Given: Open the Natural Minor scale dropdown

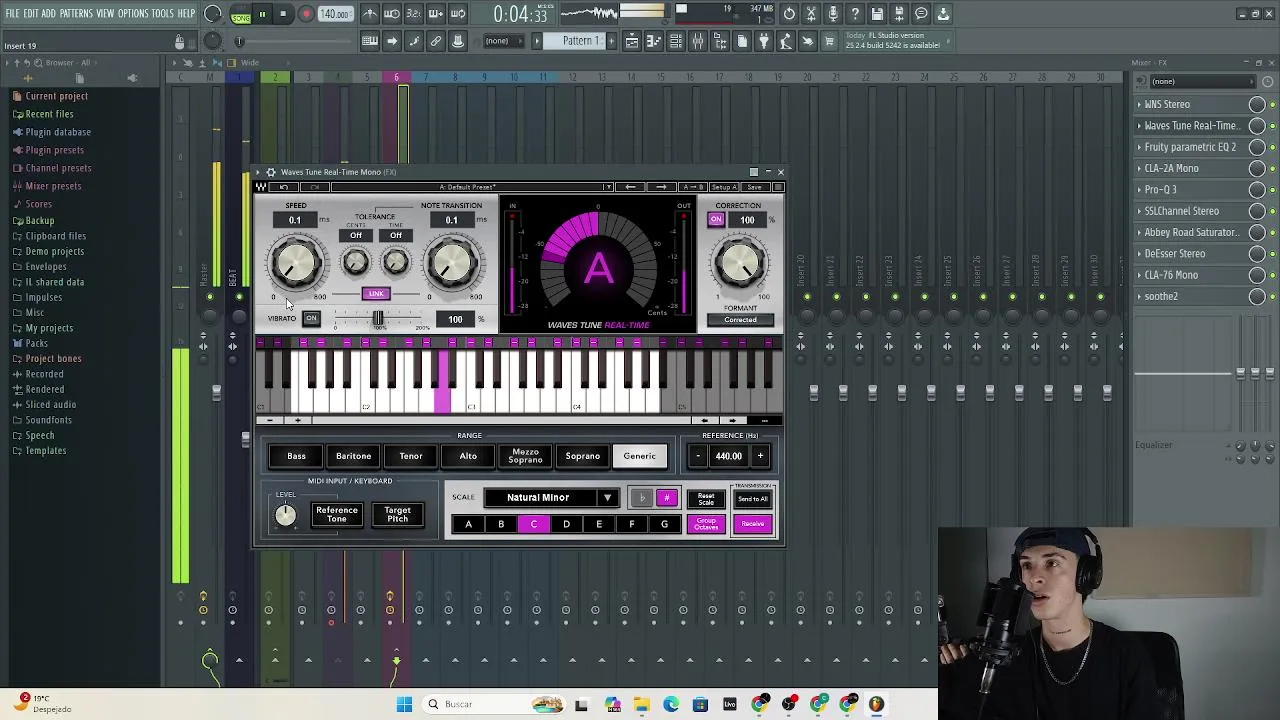Looking at the screenshot, I should [551, 498].
